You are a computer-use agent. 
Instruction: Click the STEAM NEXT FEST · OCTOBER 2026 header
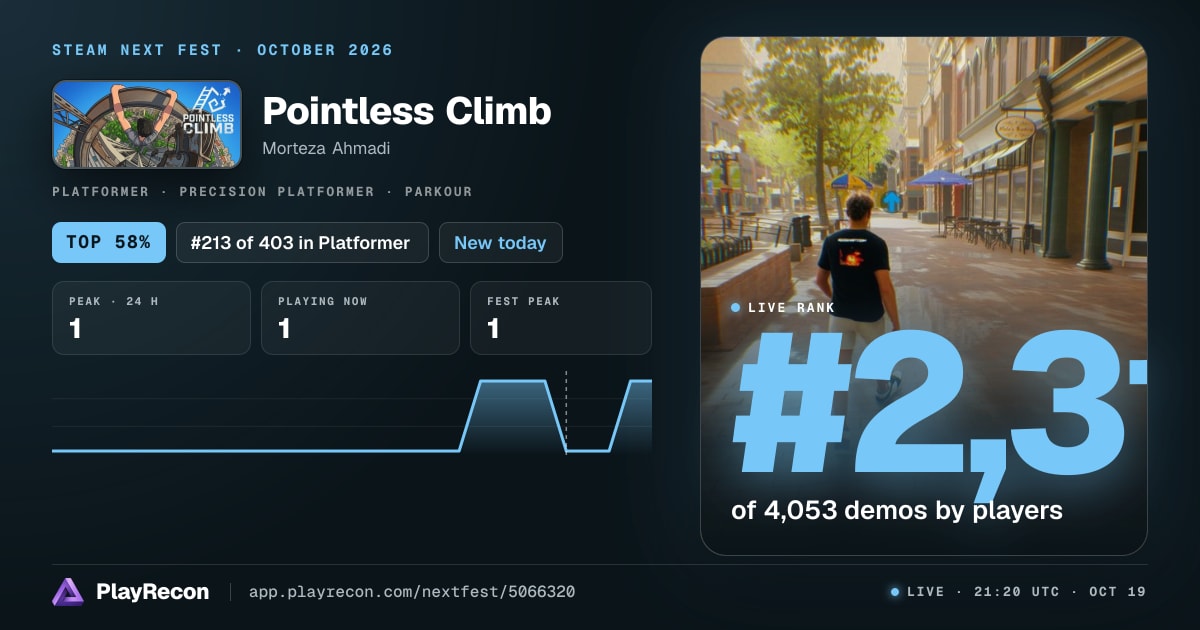point(222,50)
